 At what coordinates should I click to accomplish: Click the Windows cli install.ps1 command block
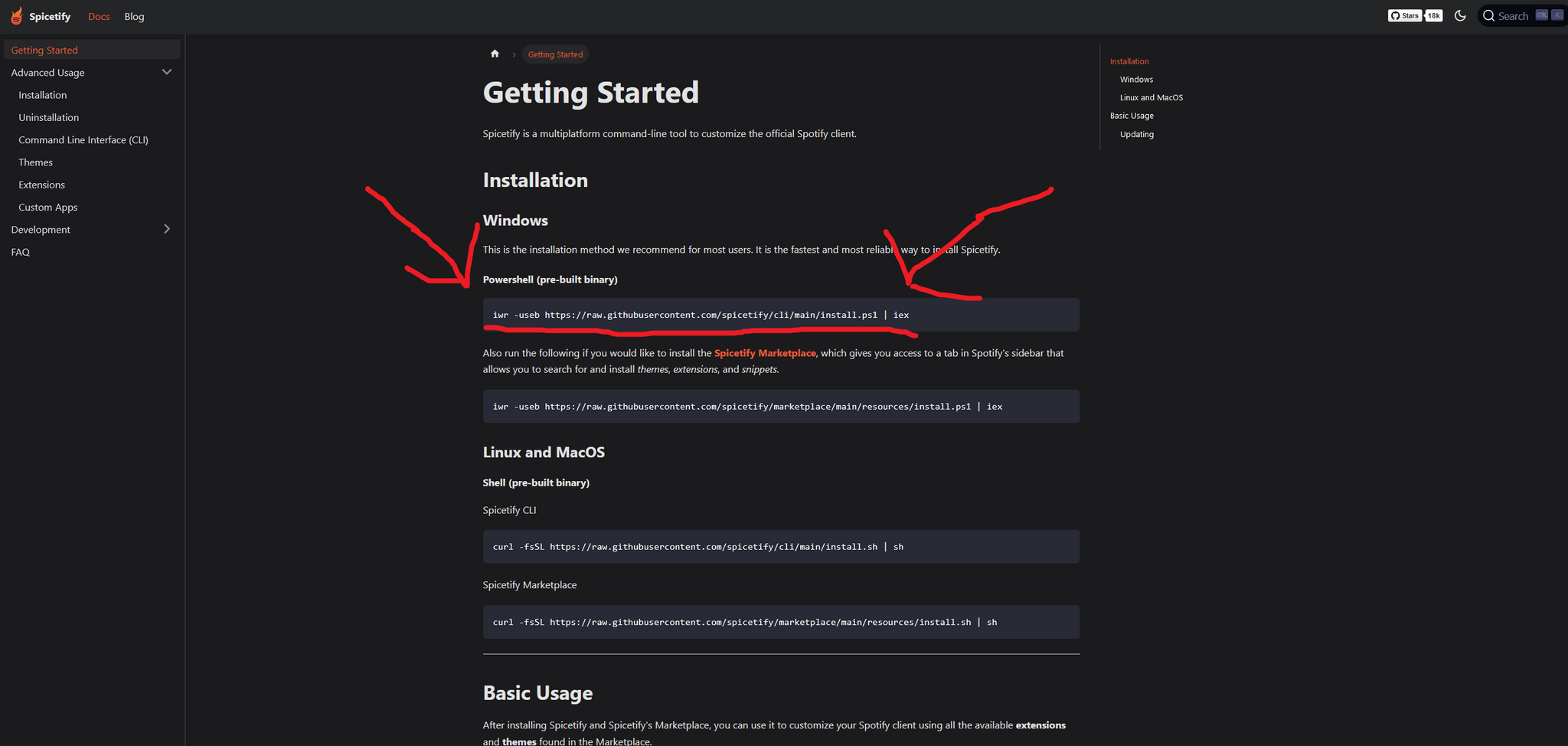(781, 315)
